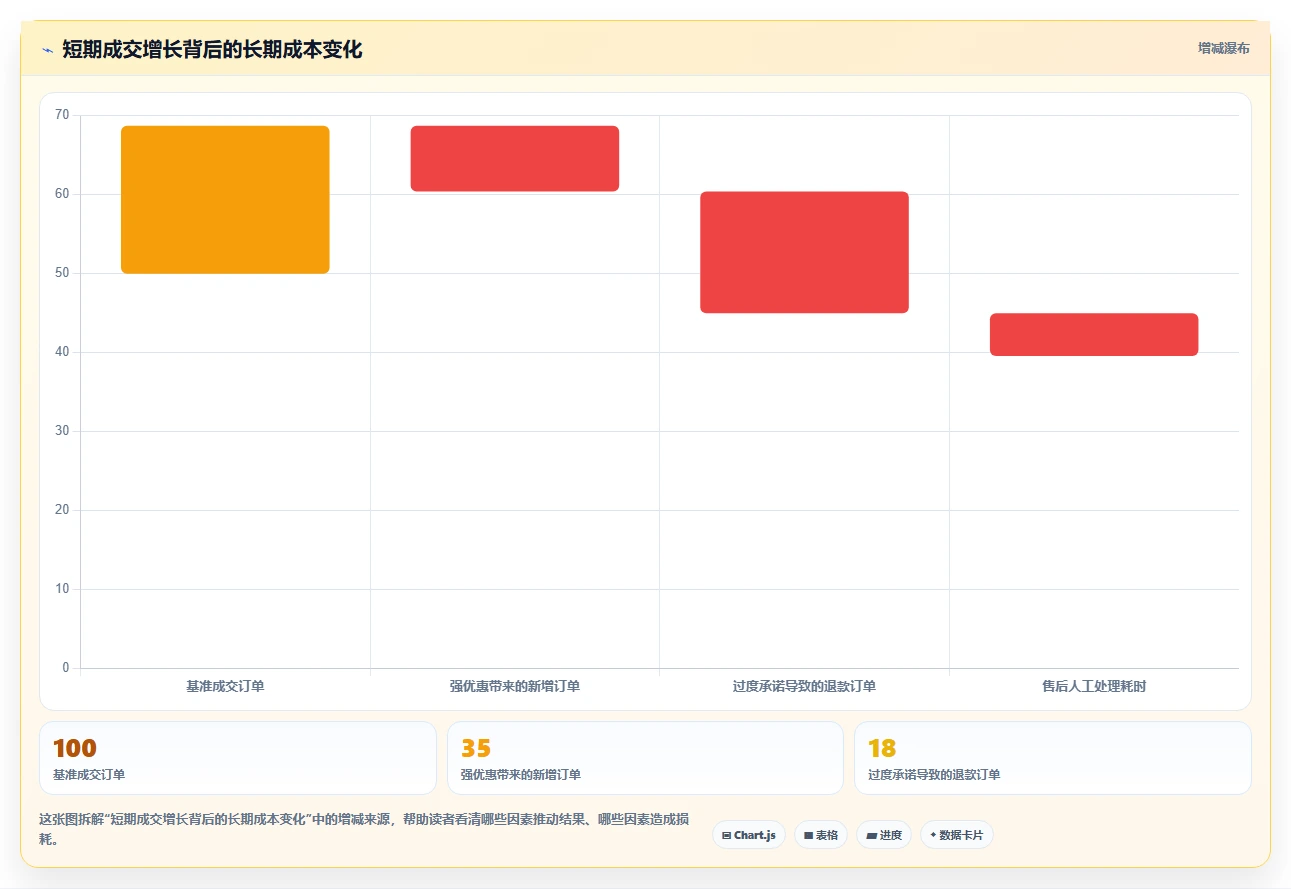Click the orange 基准成交订单 bar
Screen dimensions: 1291x889
(225, 200)
